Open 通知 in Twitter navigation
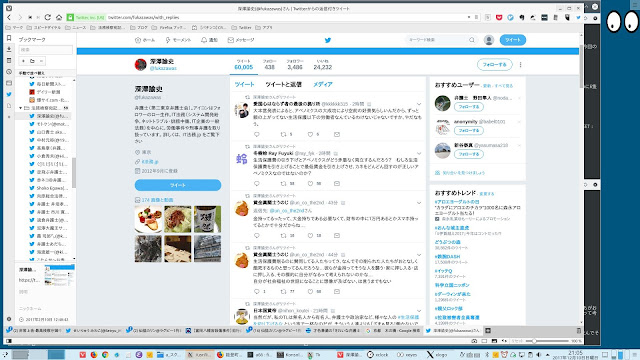Screen dimensions: 640x360 click(x=209, y=40)
